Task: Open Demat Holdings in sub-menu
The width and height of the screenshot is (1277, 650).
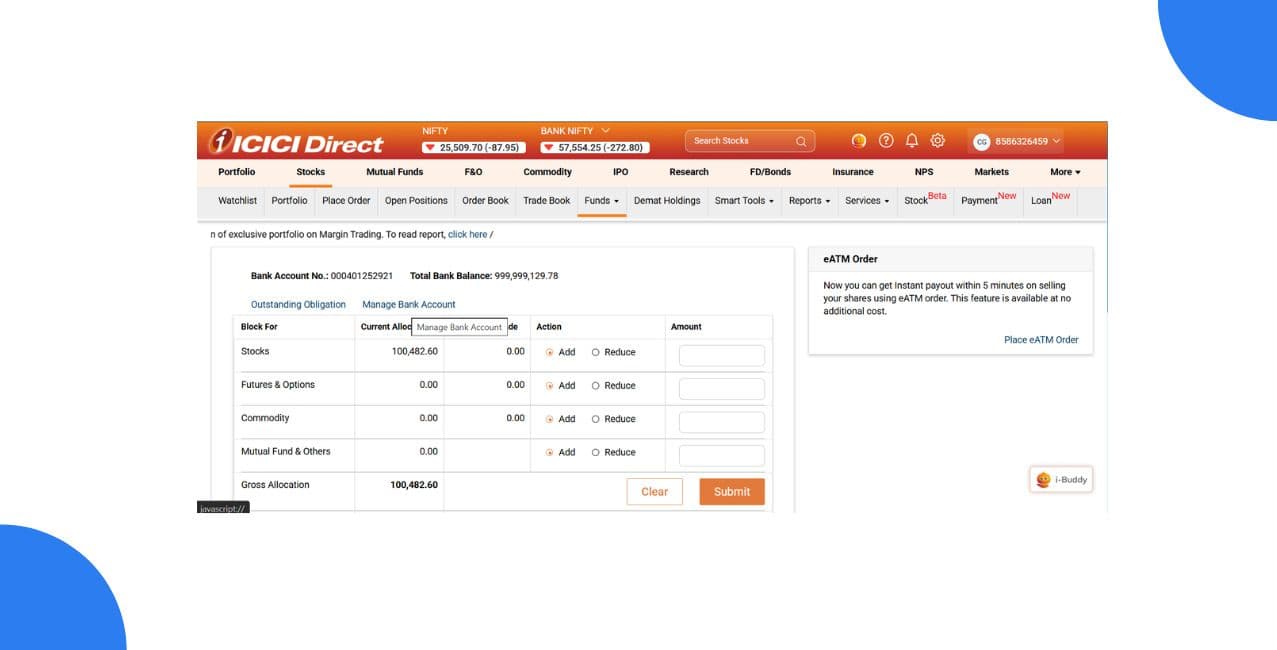Action: coord(667,201)
